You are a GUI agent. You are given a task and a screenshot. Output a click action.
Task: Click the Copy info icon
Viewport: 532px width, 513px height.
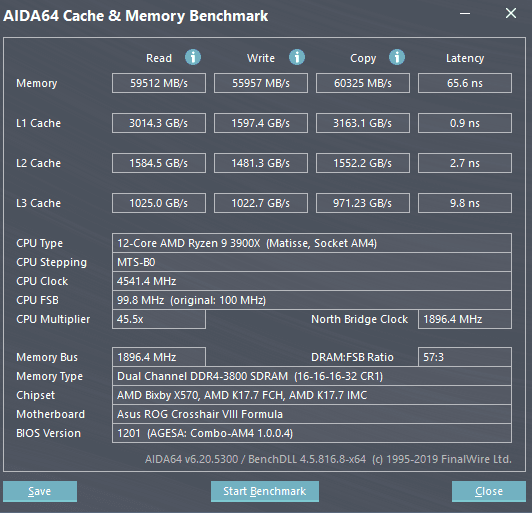[397, 57]
